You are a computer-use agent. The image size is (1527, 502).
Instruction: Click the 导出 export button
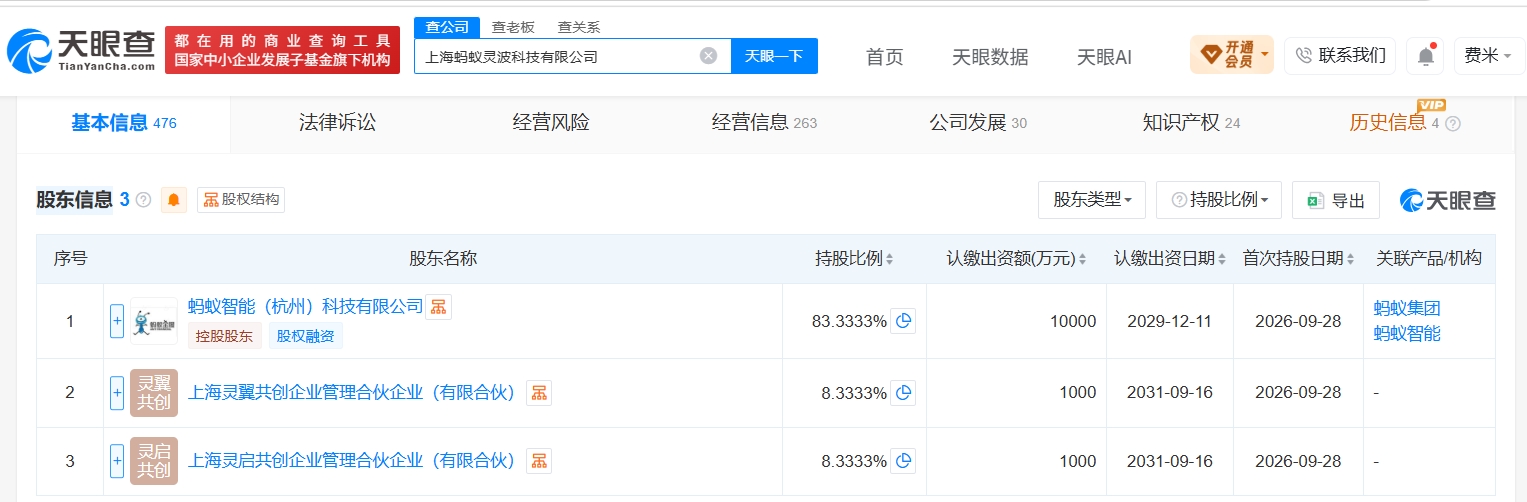1336,200
